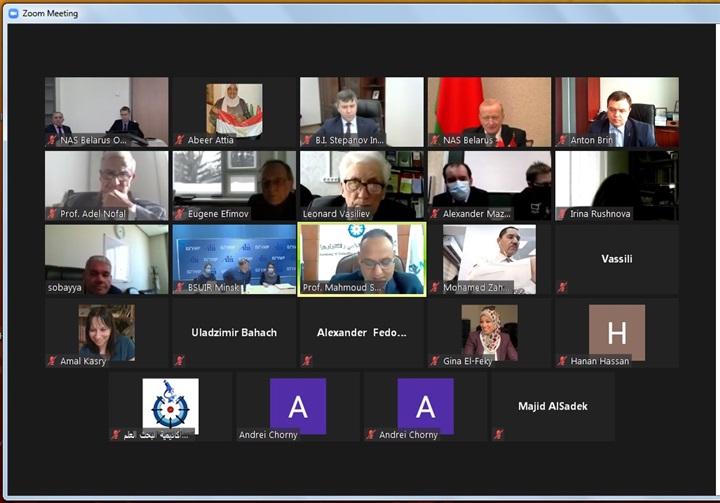720x503 pixels.
Task: Click Anton Brin's muted microphone icon
Action: pyautogui.click(x=563, y=141)
